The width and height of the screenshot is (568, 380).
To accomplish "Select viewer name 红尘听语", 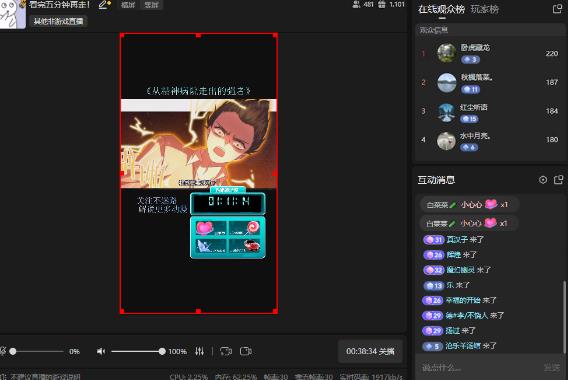I will point(474,107).
